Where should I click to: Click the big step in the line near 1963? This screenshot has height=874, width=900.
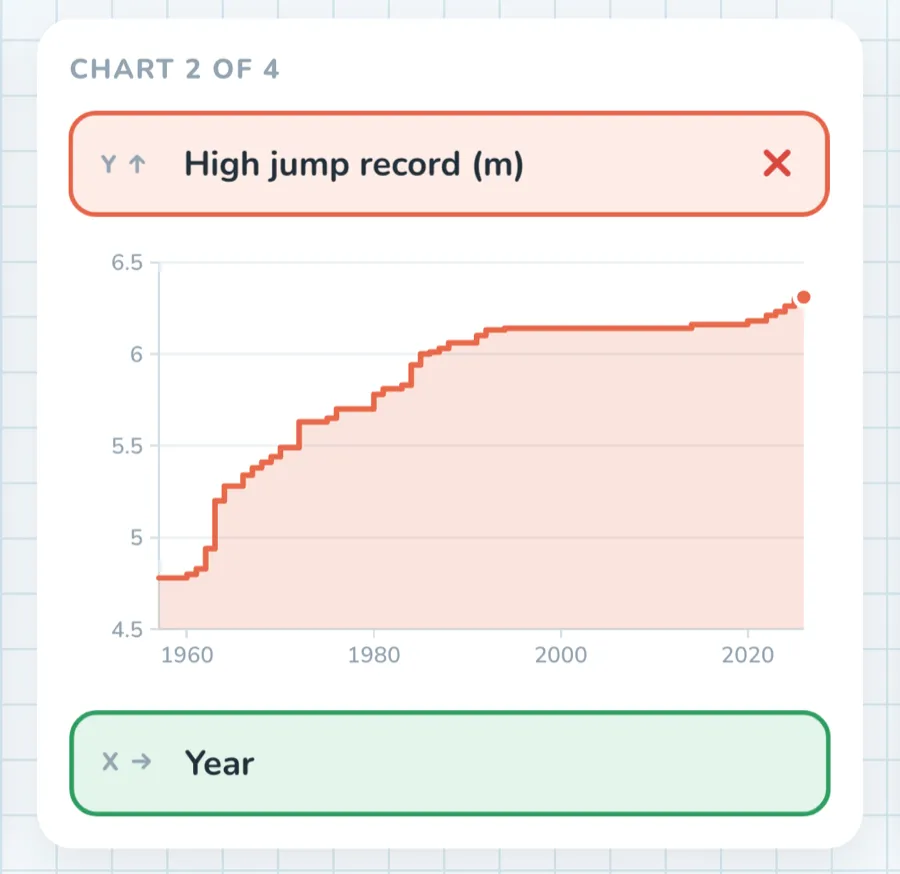[215, 525]
